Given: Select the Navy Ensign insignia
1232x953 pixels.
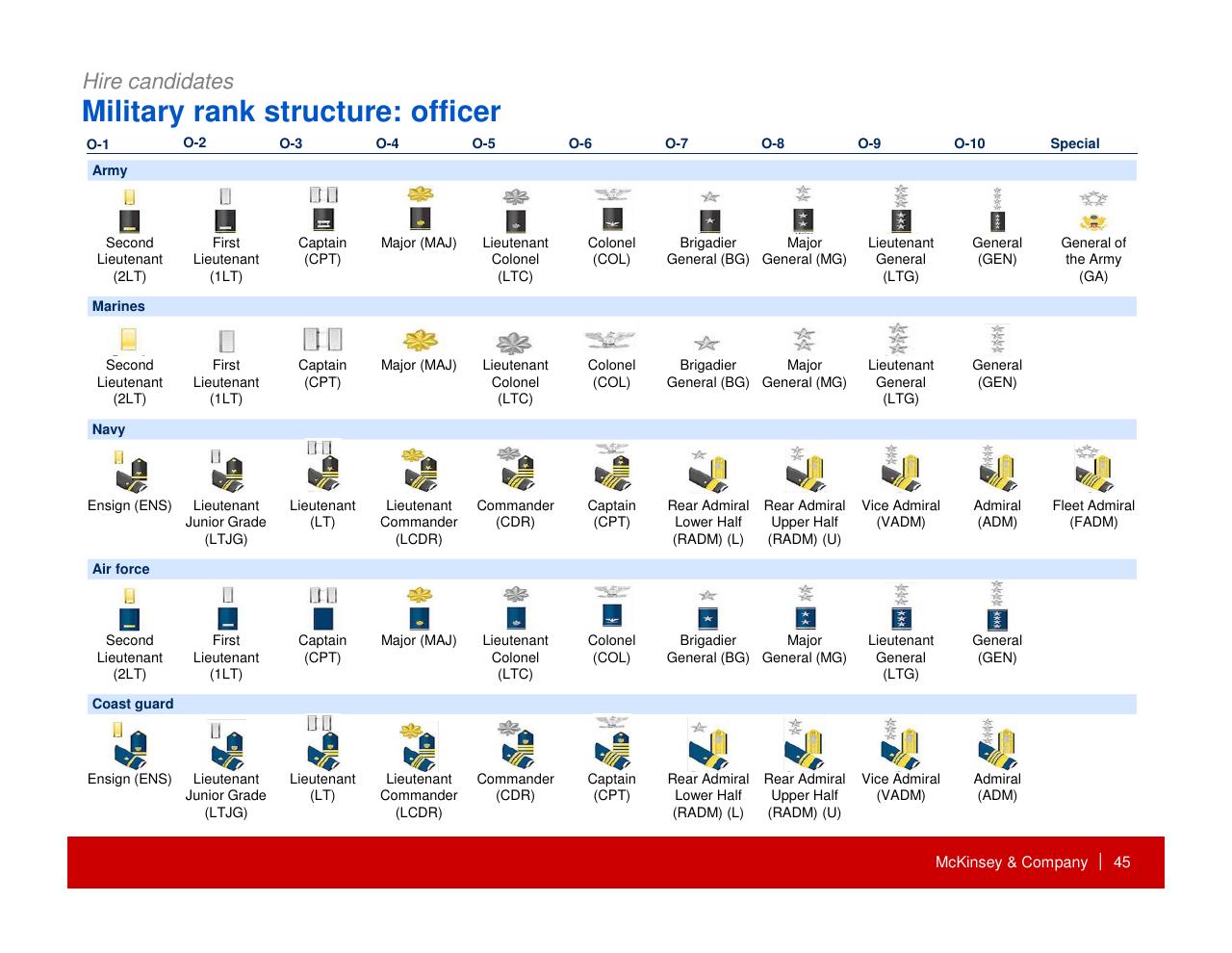Looking at the screenshot, I should (130, 470).
